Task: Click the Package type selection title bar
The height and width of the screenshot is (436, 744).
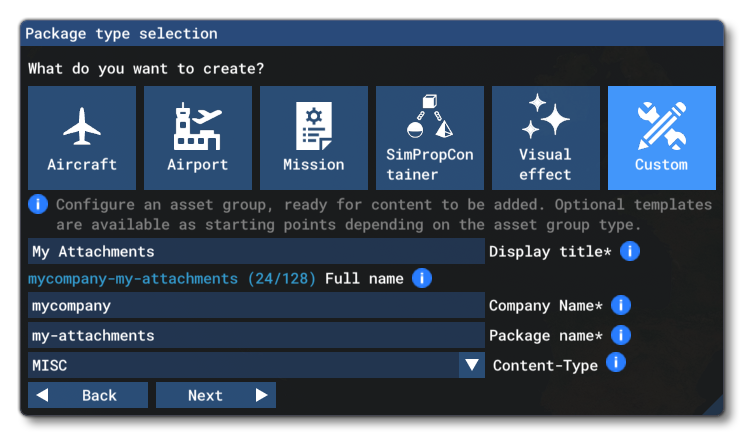Action: pos(371,33)
